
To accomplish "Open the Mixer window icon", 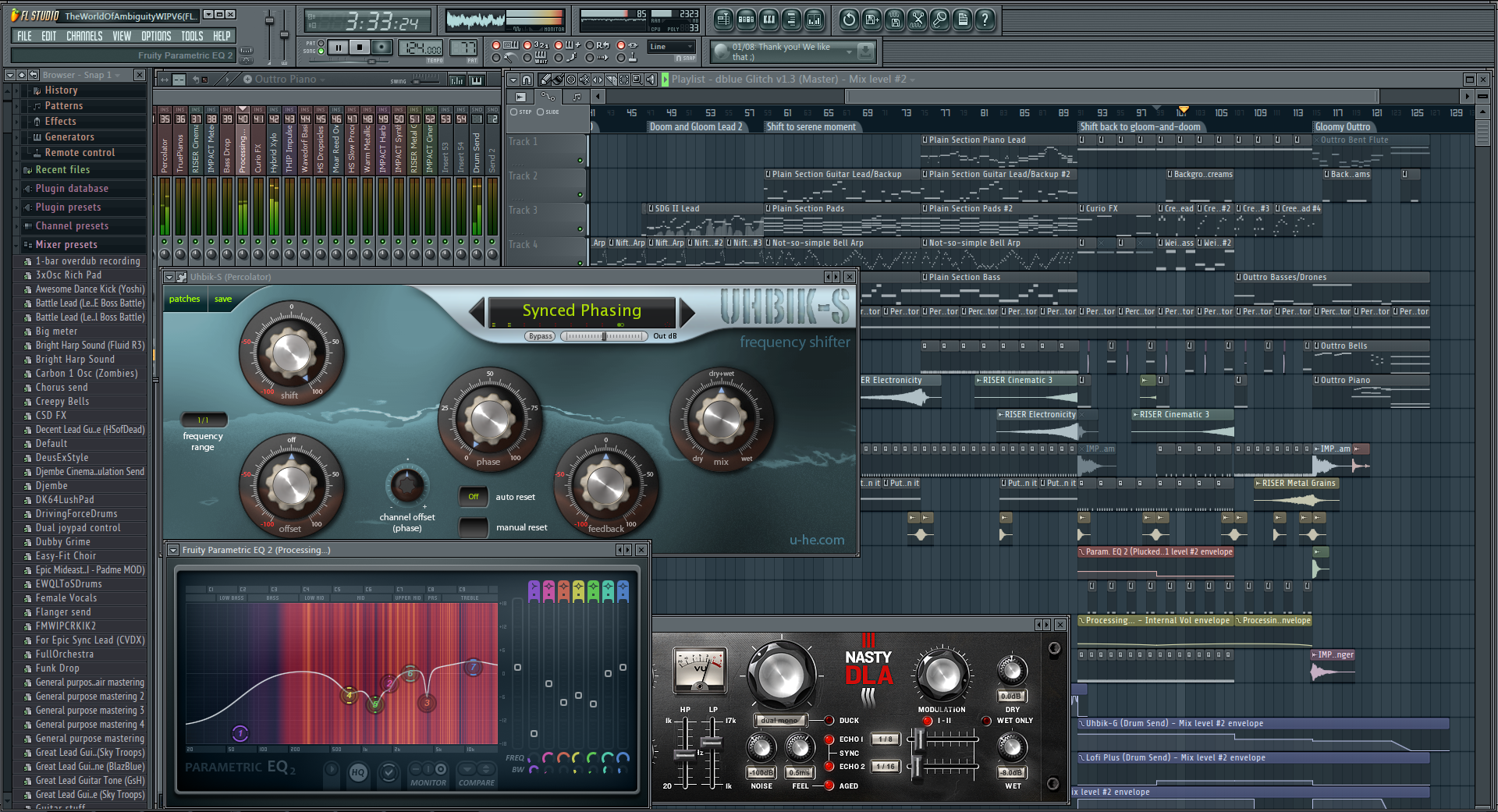I will tap(814, 20).
